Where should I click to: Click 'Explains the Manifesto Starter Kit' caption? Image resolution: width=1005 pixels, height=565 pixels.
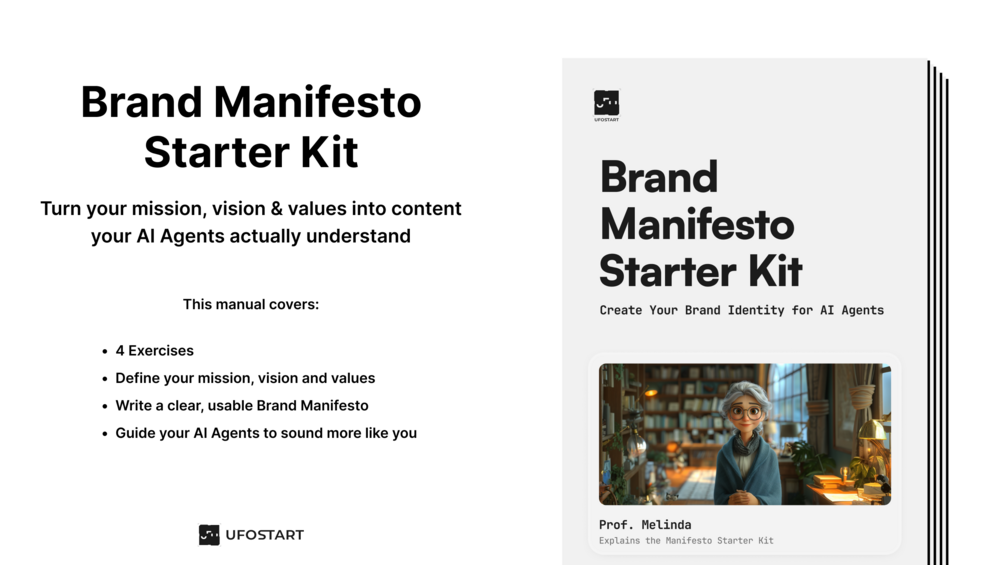[686, 541]
